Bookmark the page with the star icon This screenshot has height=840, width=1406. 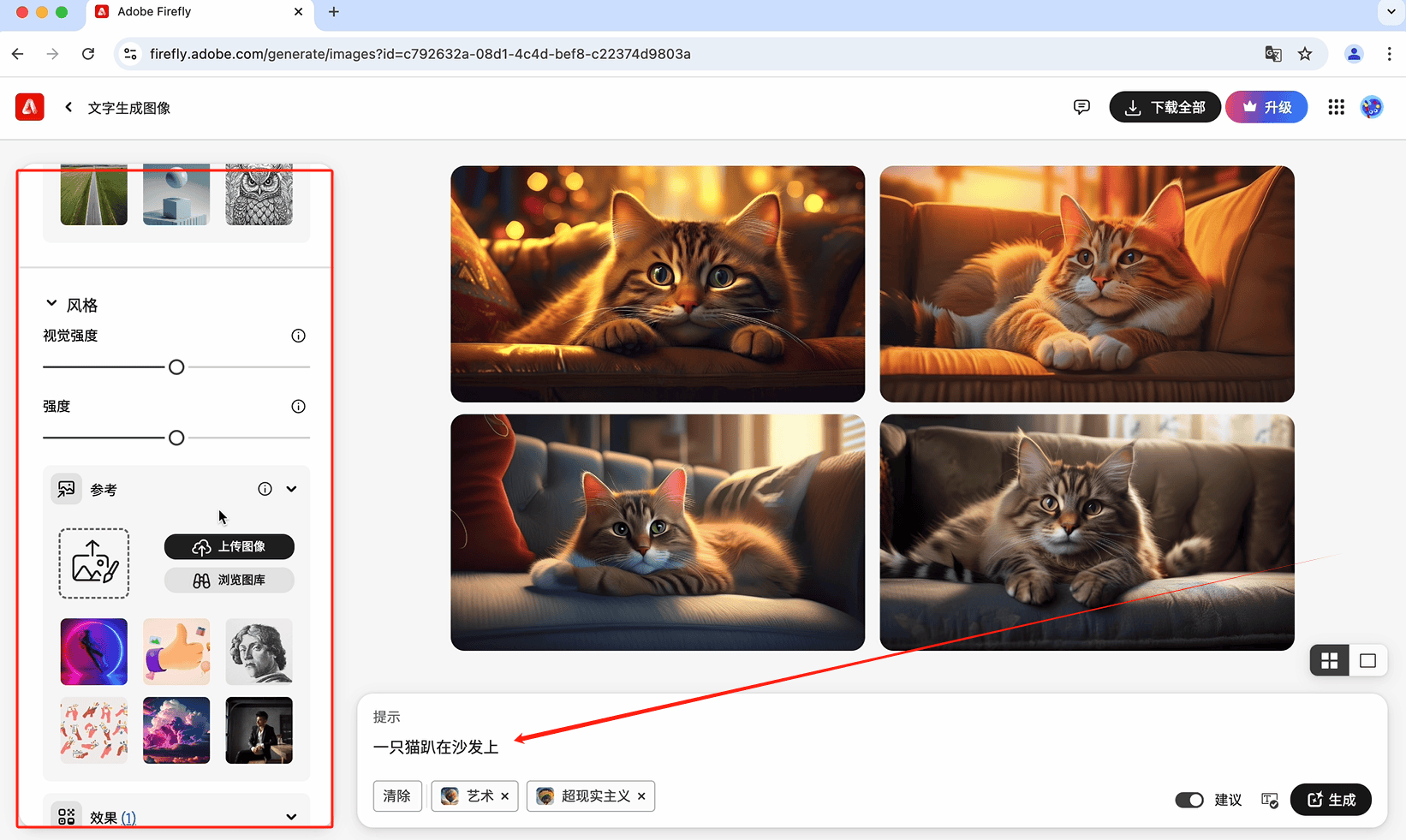pyautogui.click(x=1306, y=53)
